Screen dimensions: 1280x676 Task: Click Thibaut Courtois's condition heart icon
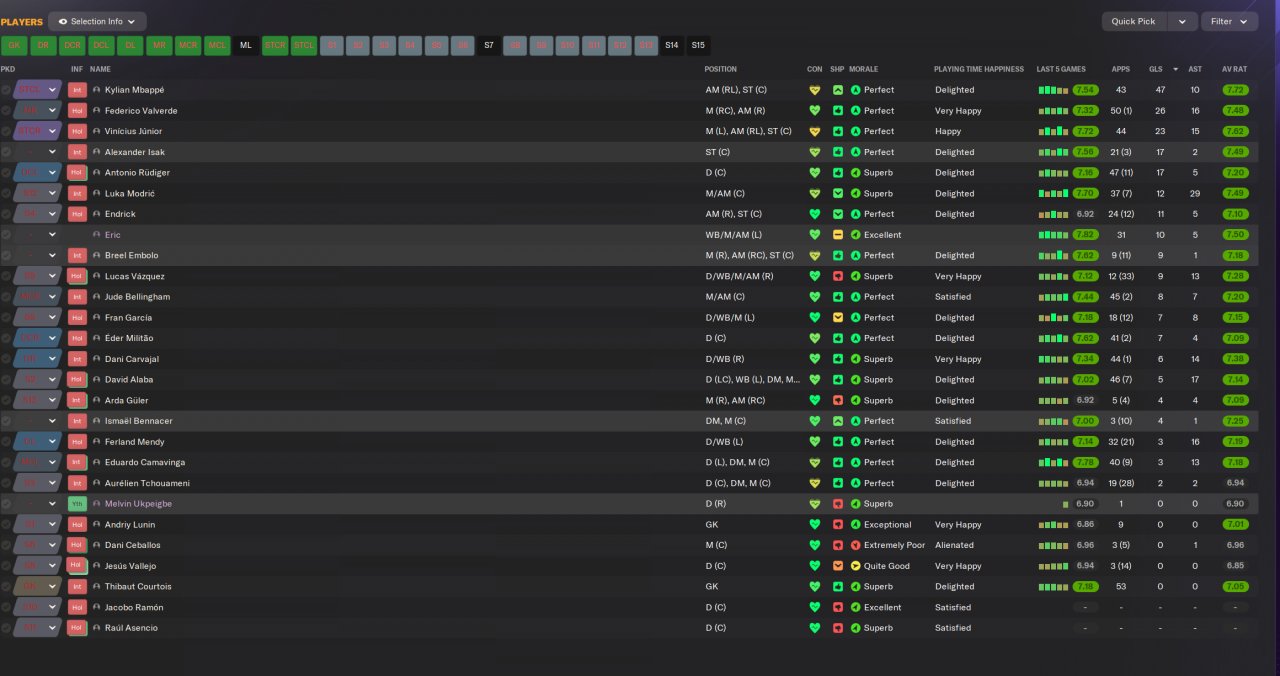click(x=814, y=587)
